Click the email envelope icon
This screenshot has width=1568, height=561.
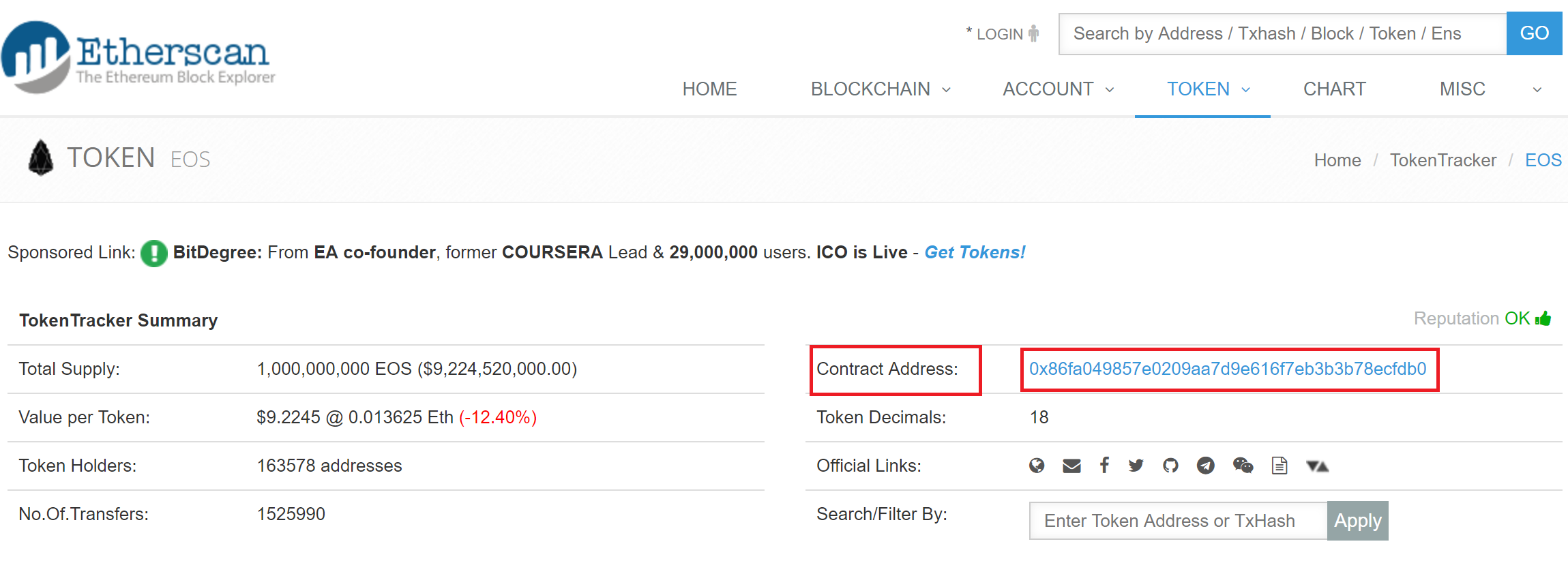pos(1071,466)
